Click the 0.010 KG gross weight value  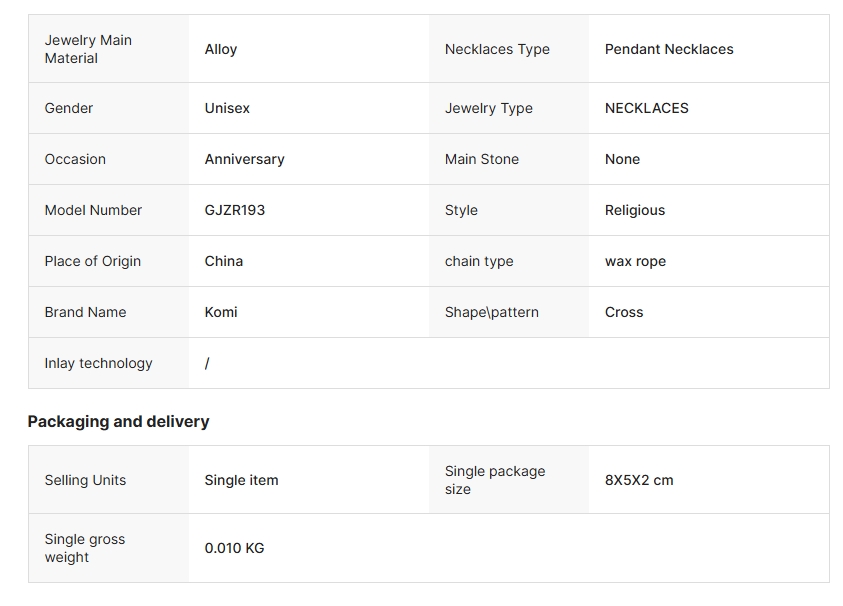click(234, 548)
